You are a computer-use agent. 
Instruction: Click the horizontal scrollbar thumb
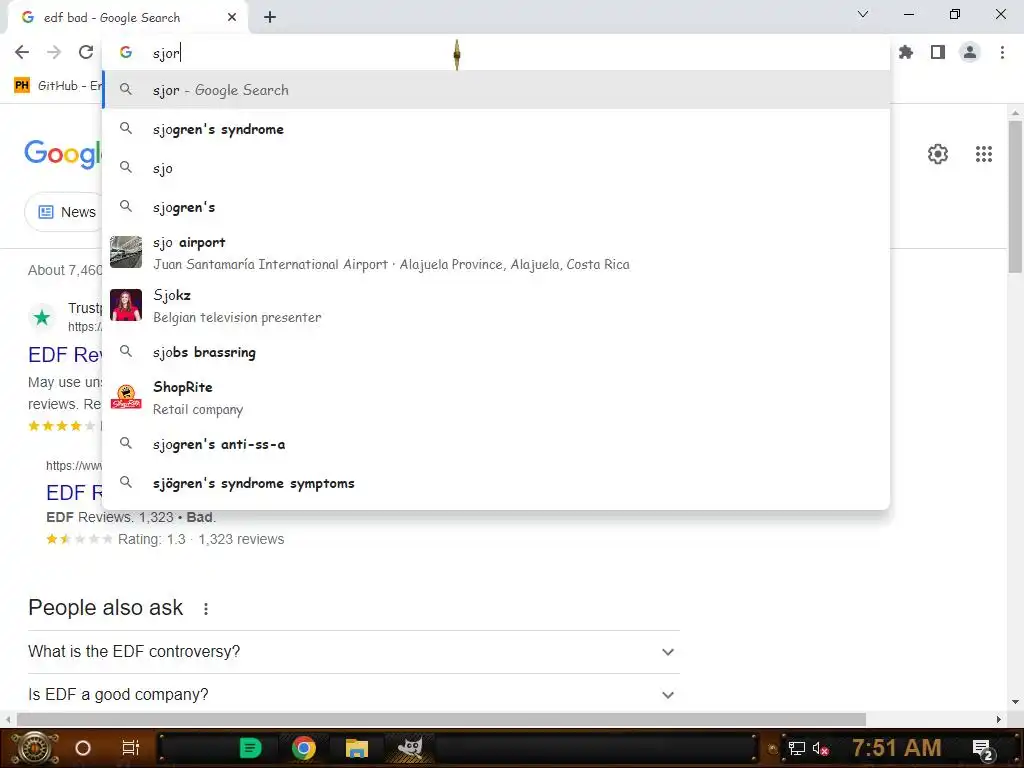tap(441, 720)
